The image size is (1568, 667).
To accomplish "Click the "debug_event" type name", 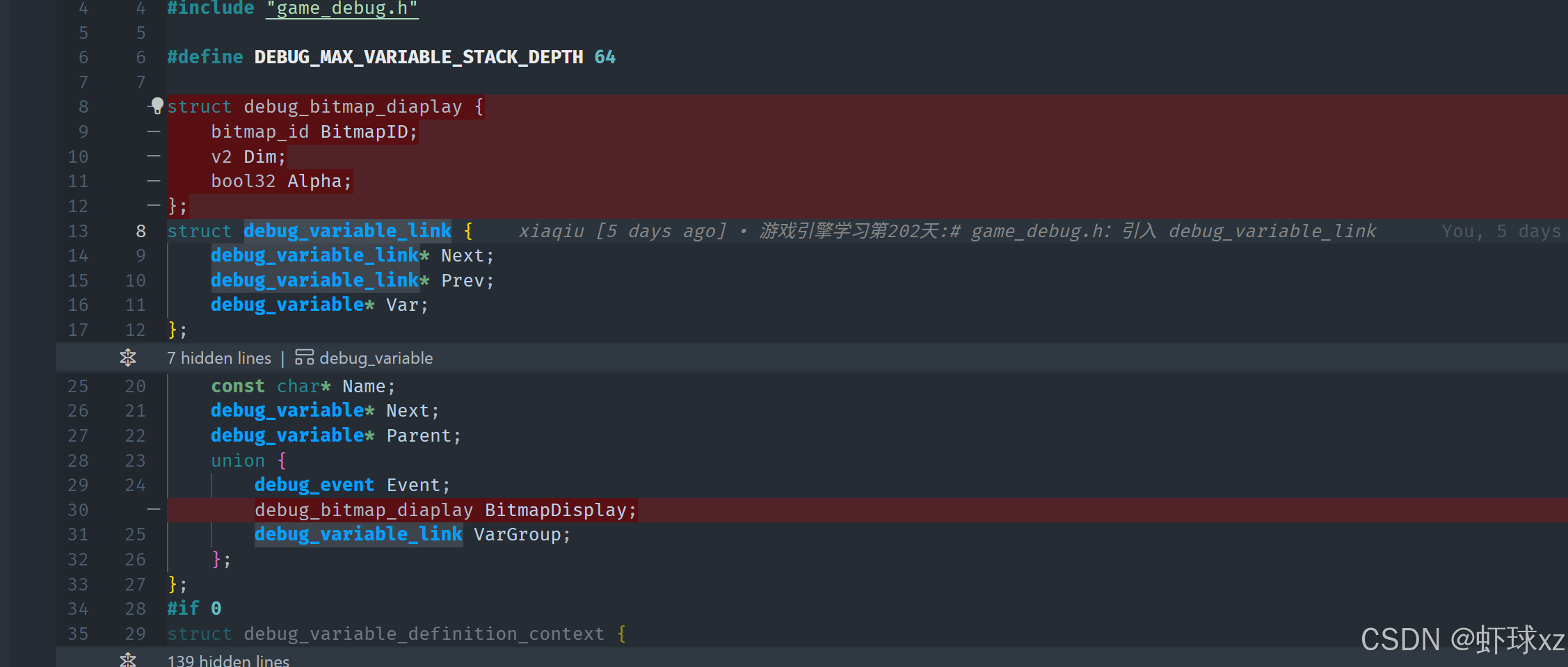I will pyautogui.click(x=314, y=485).
